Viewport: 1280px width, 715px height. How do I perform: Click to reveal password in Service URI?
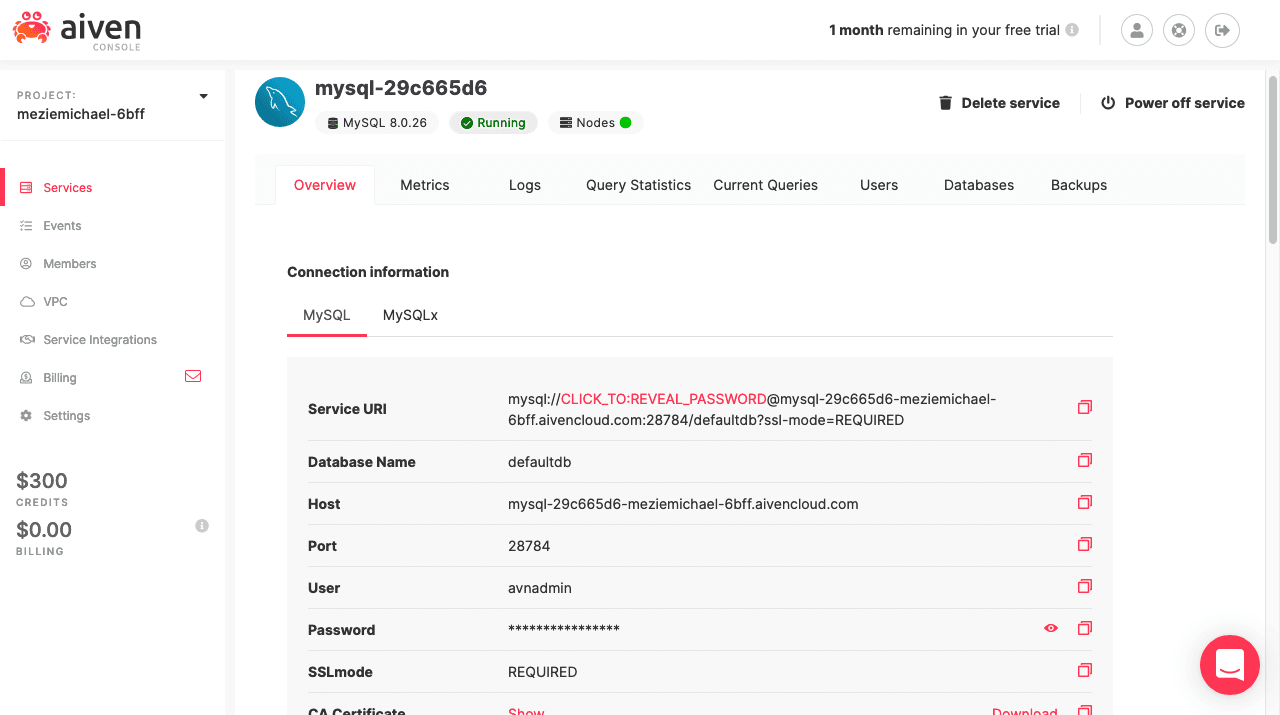click(x=663, y=399)
